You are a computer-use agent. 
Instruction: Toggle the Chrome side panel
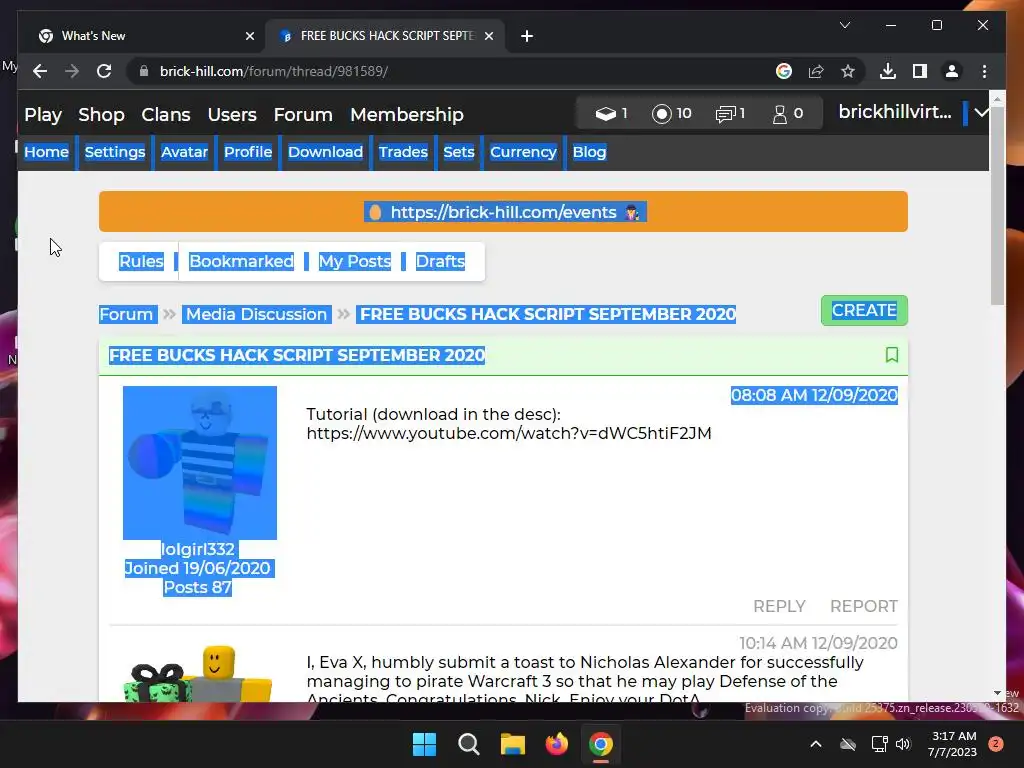pos(920,71)
